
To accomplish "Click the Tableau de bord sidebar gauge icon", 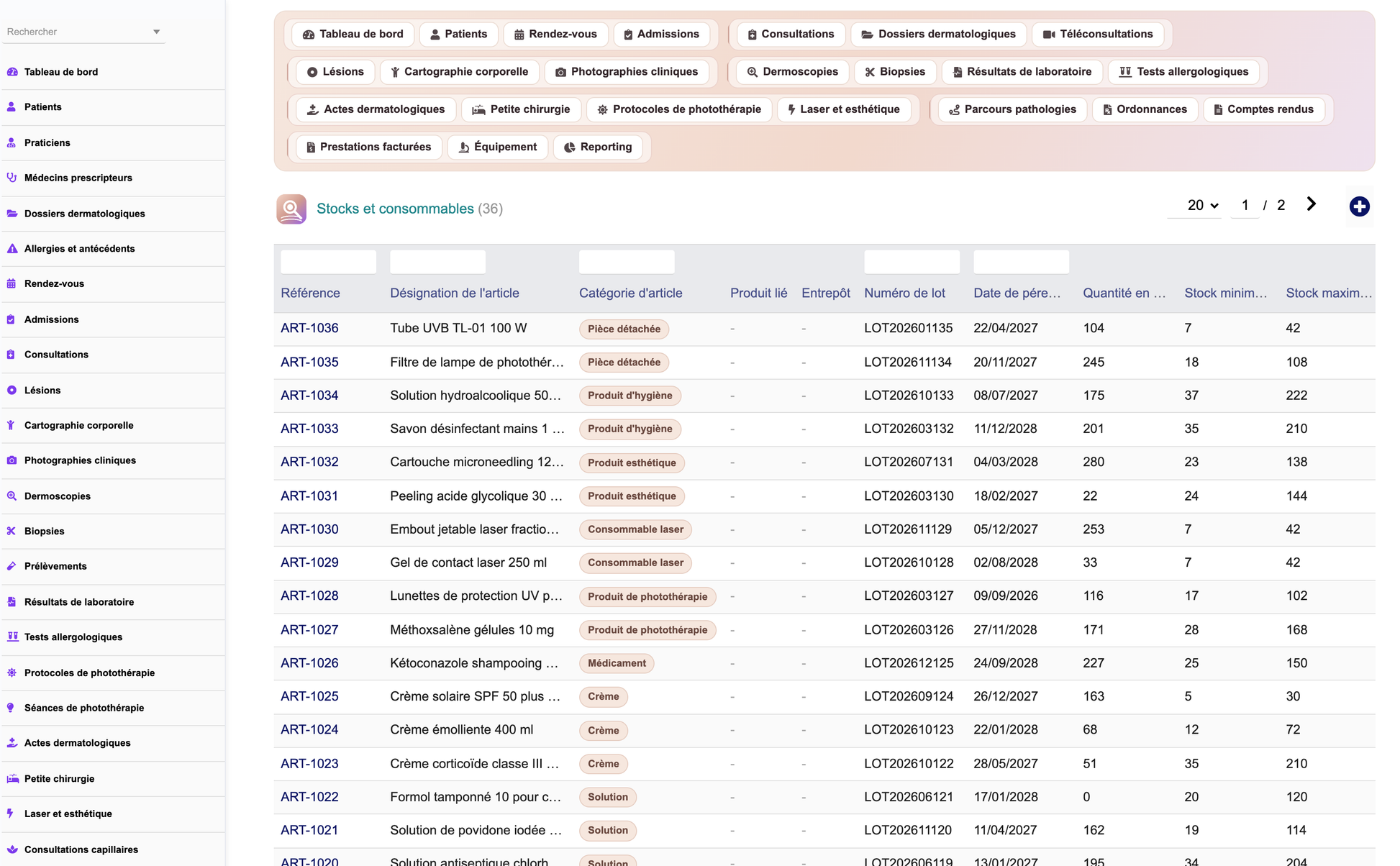I will pos(12,72).
